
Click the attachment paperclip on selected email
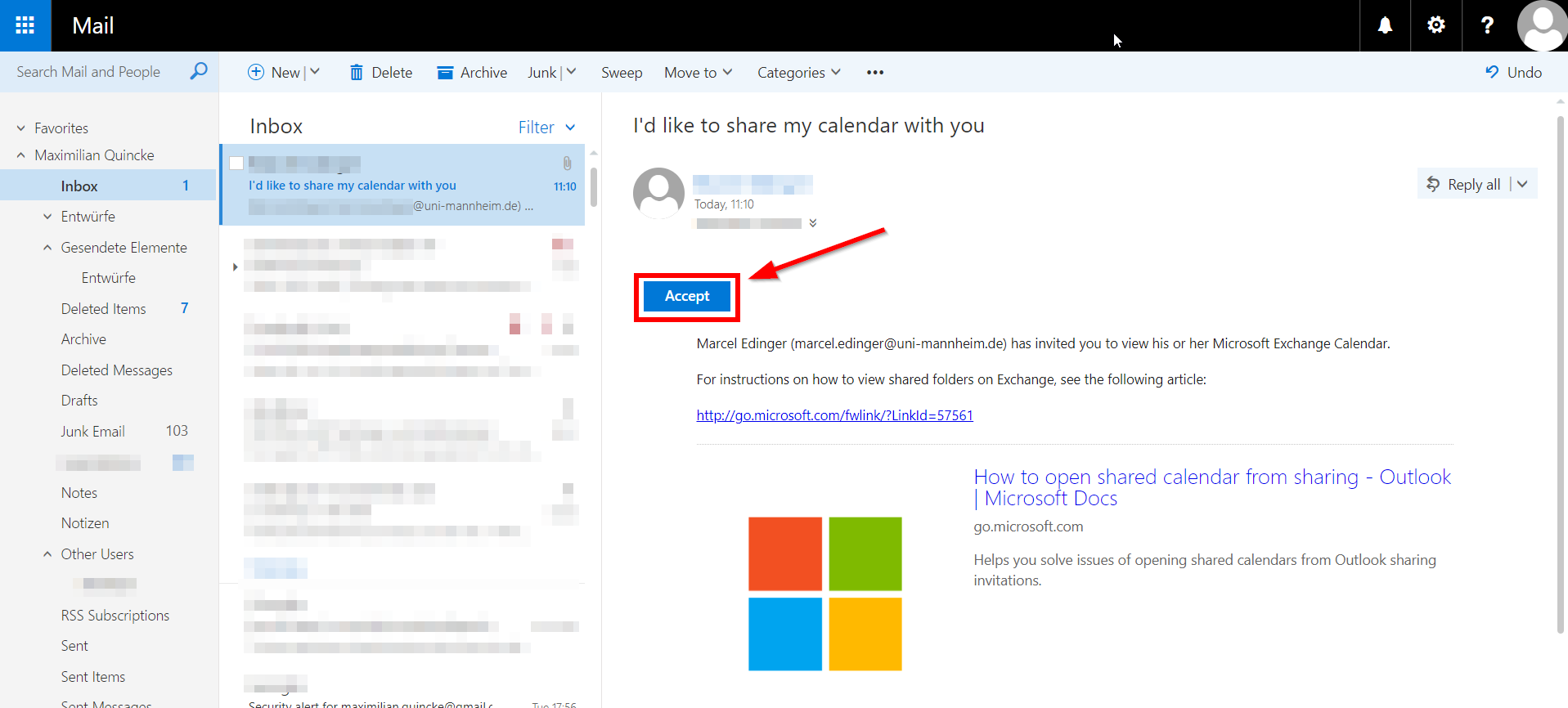[567, 164]
